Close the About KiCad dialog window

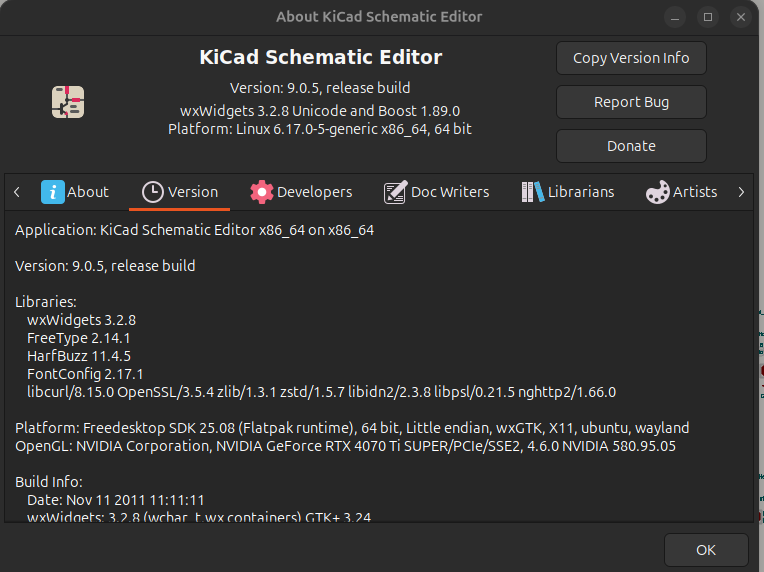738,17
